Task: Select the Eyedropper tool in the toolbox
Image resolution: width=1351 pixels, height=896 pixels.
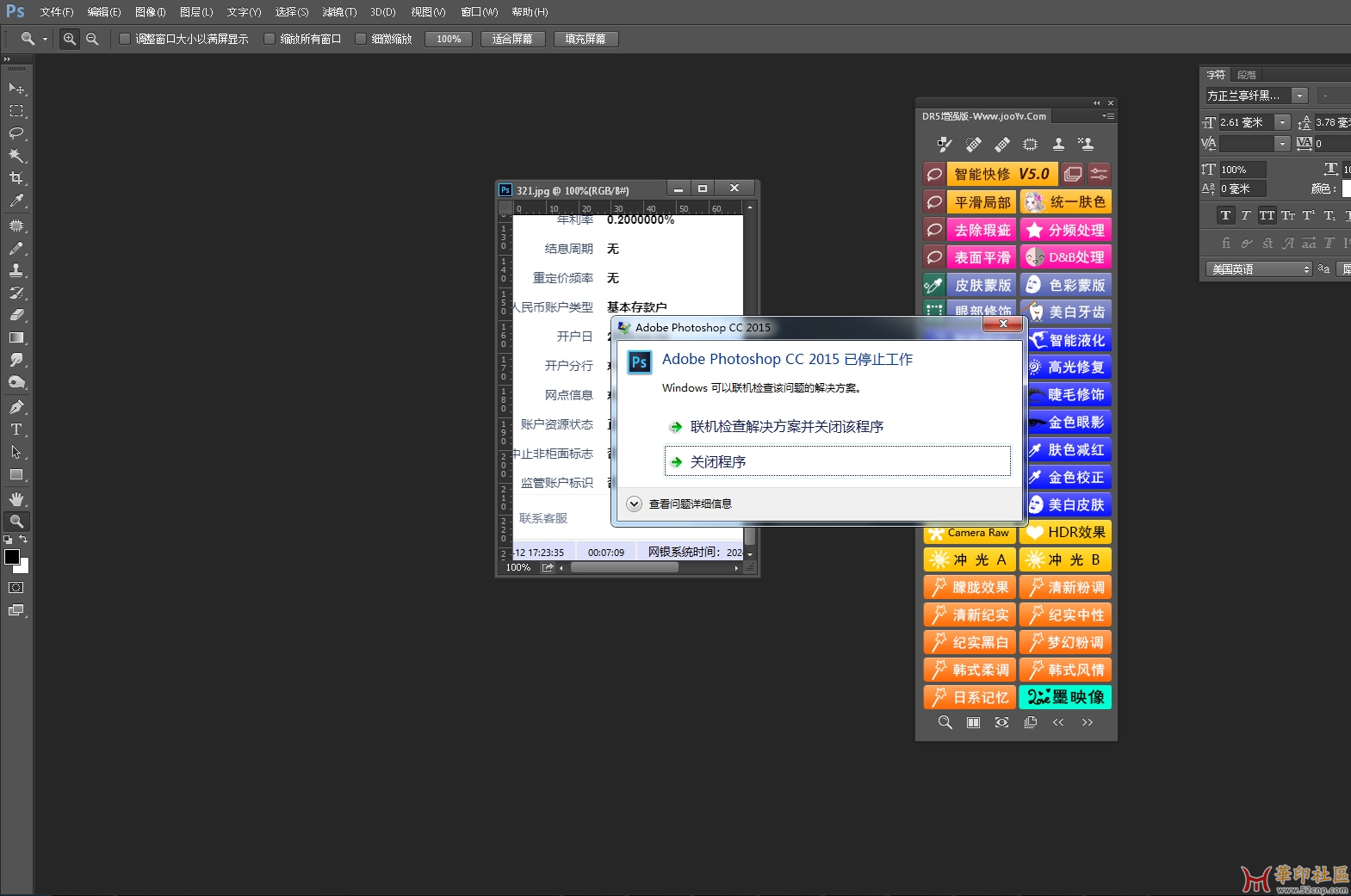Action: coord(16,201)
